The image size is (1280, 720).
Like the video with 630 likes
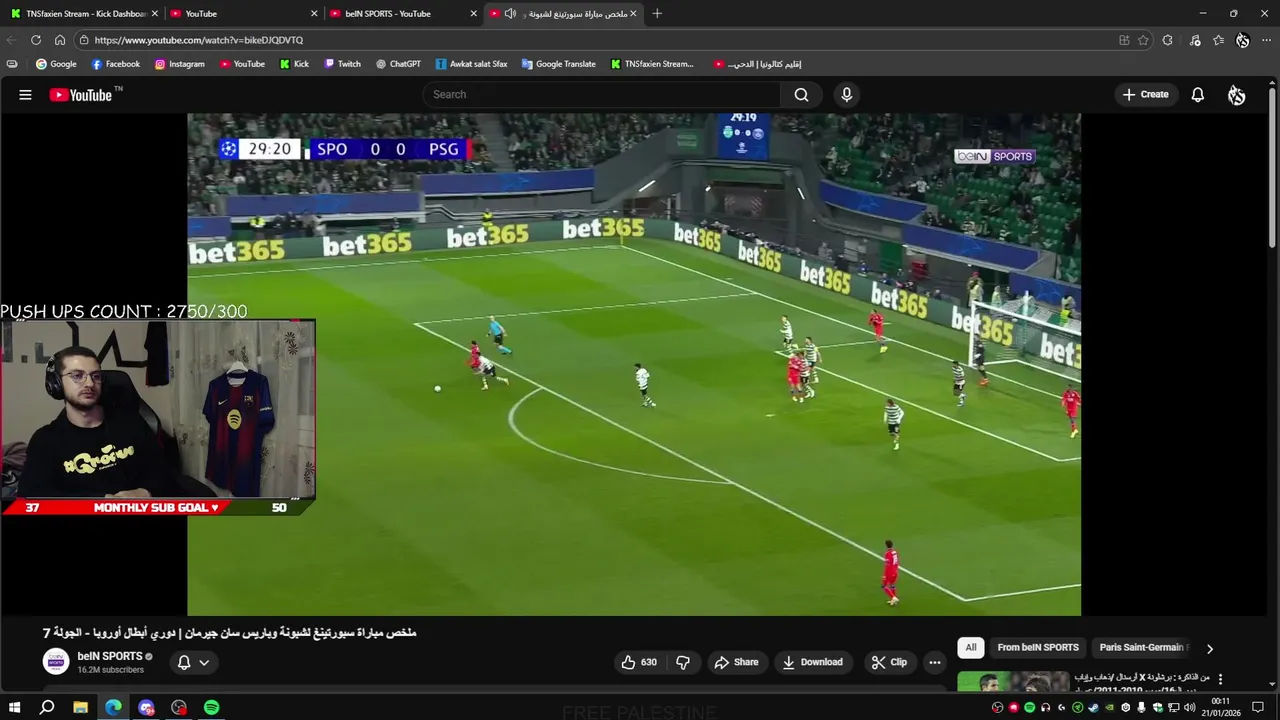coord(639,662)
